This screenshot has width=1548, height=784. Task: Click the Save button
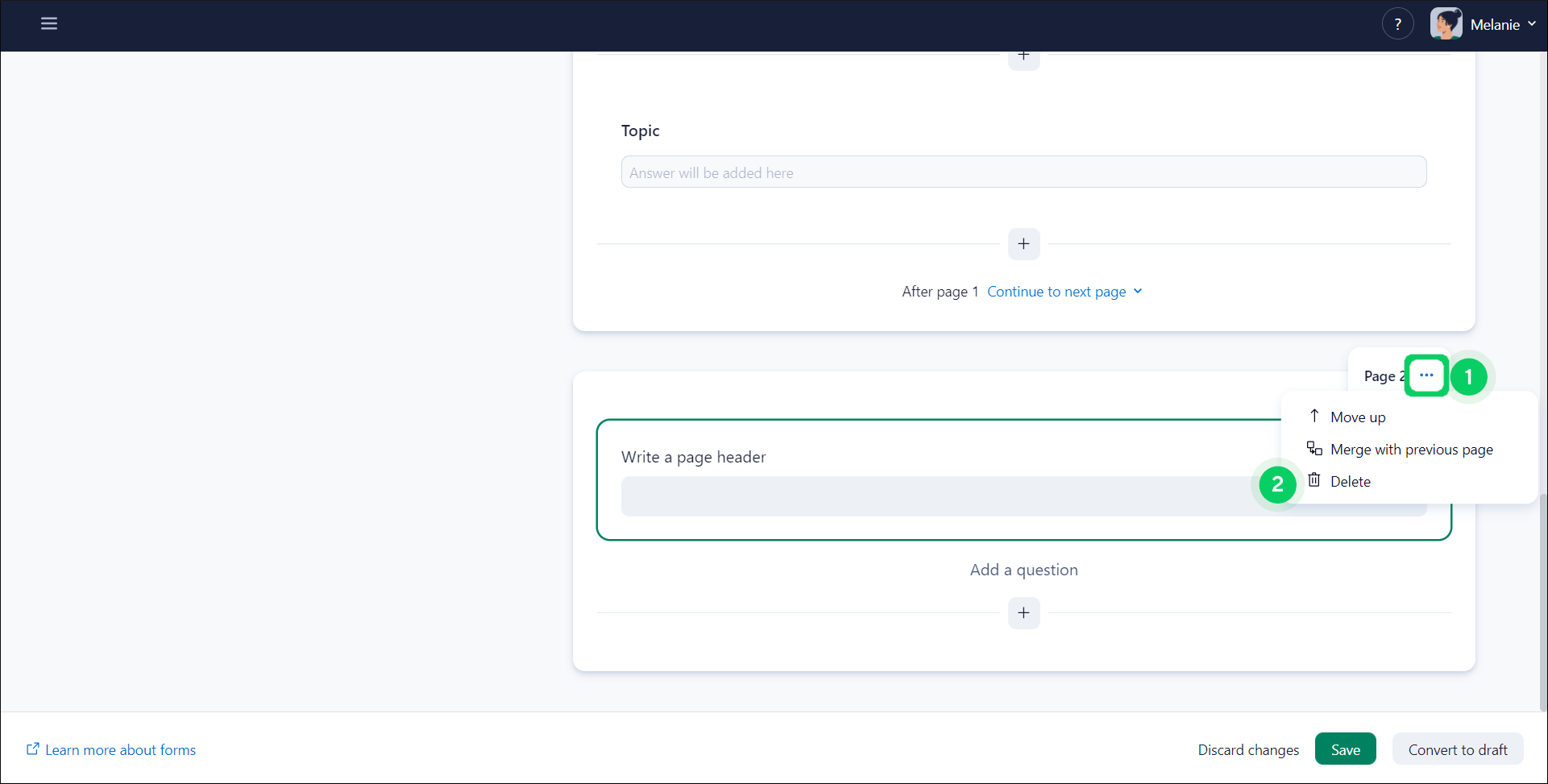(x=1345, y=749)
